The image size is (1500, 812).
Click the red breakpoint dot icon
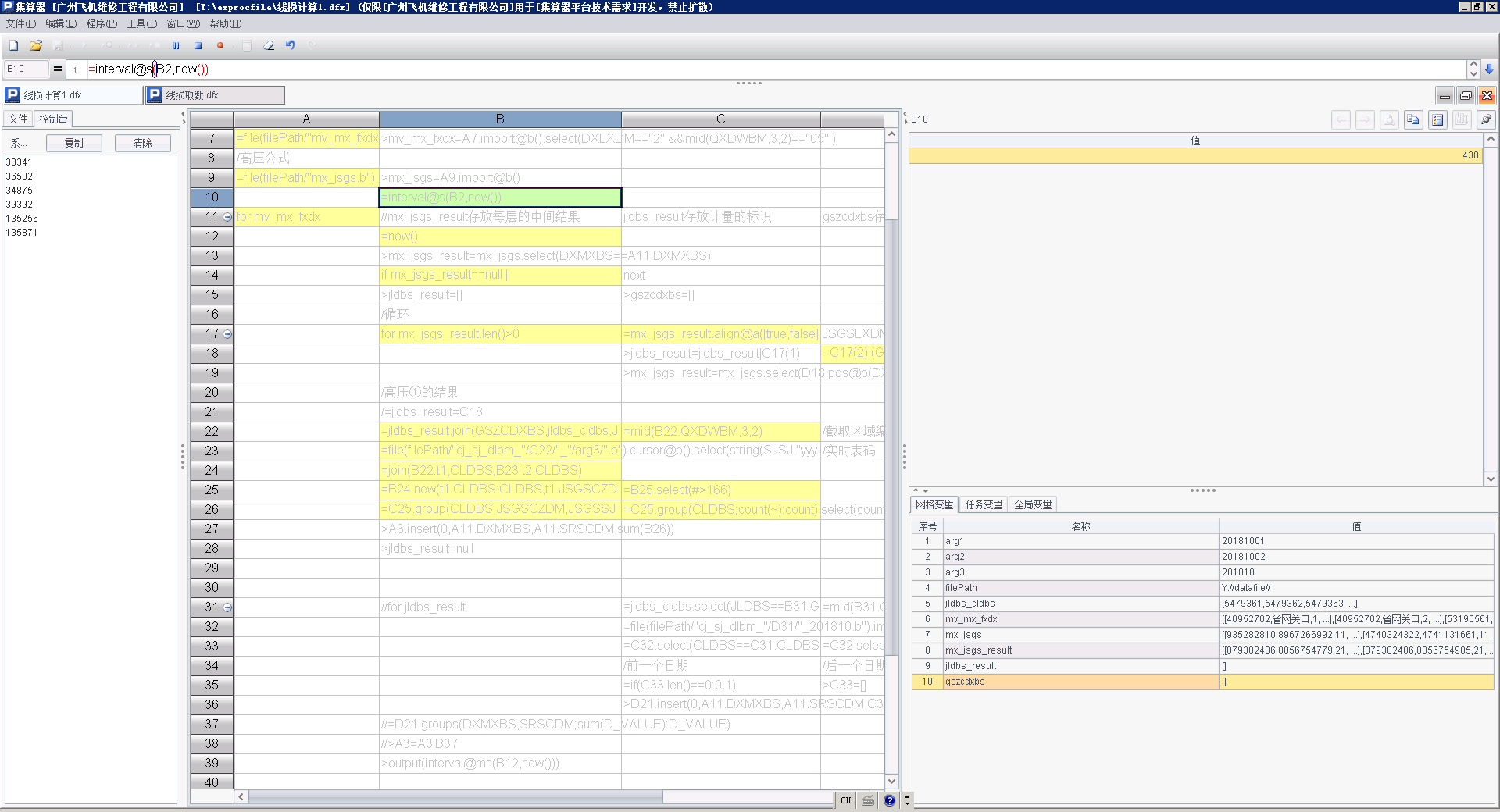220,45
